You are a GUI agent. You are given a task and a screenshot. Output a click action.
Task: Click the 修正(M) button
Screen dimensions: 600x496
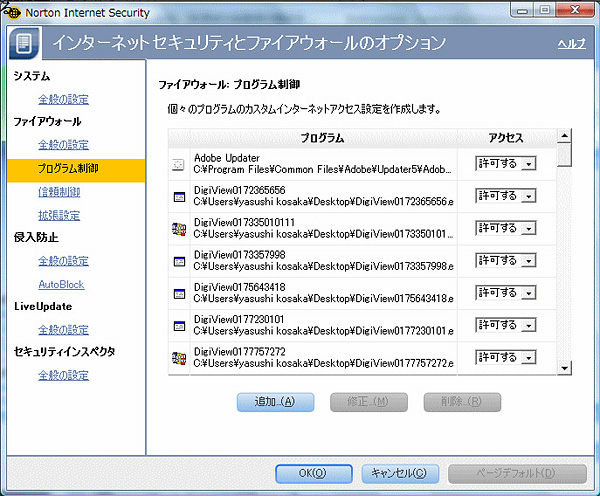click(369, 402)
